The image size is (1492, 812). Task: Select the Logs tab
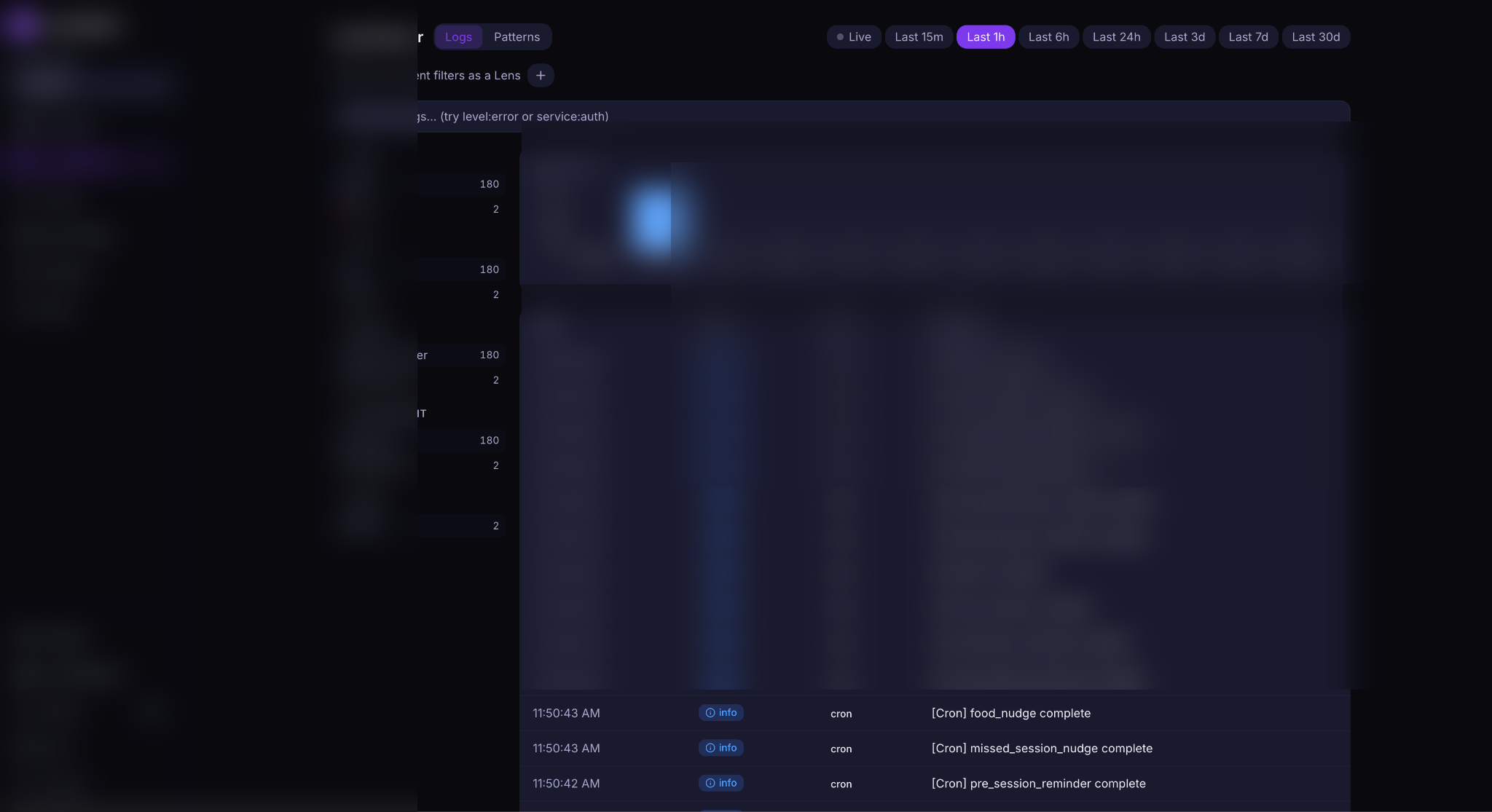pos(458,36)
